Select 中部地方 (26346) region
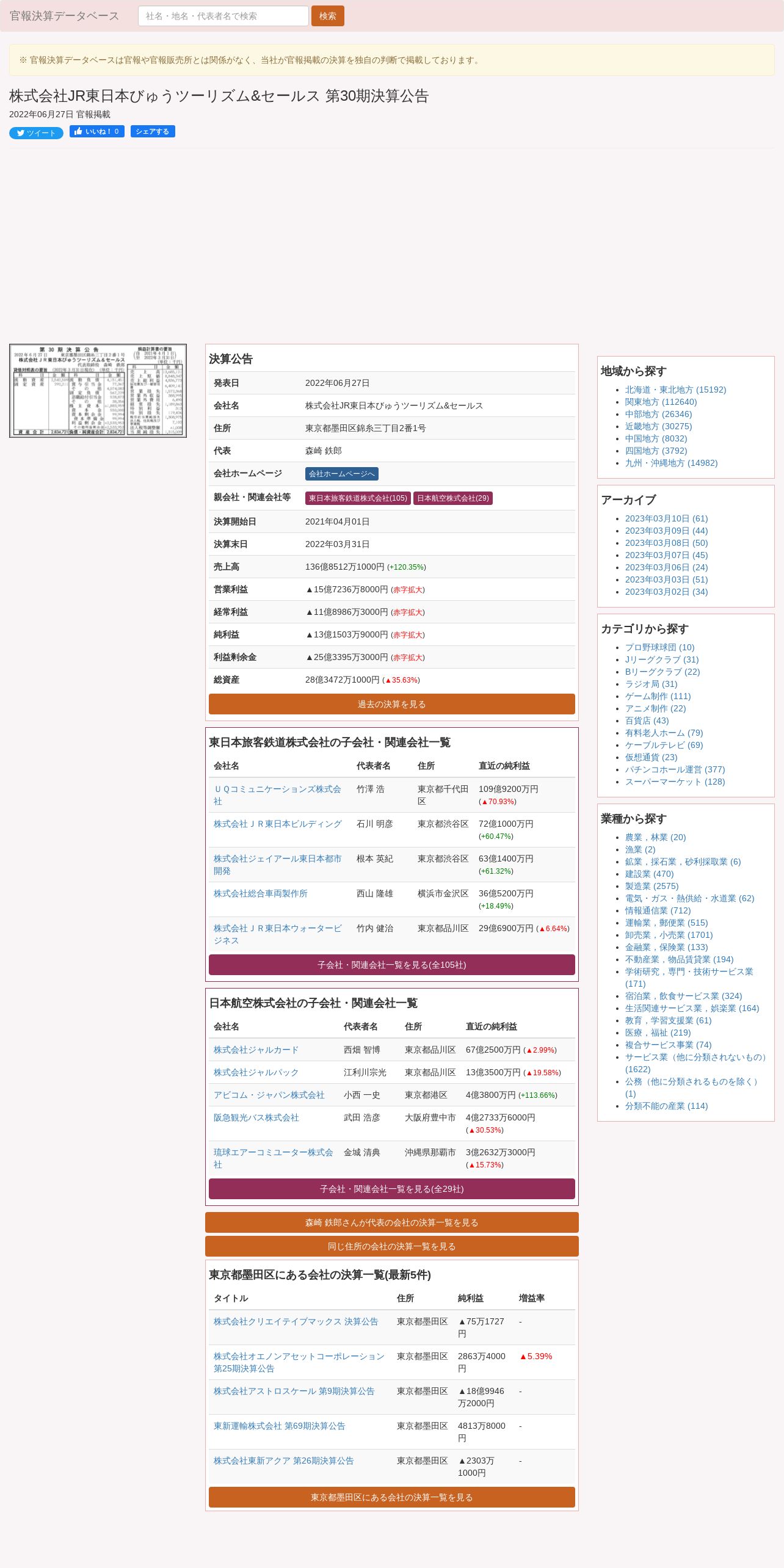The height and width of the screenshot is (1568, 784). pos(658,414)
